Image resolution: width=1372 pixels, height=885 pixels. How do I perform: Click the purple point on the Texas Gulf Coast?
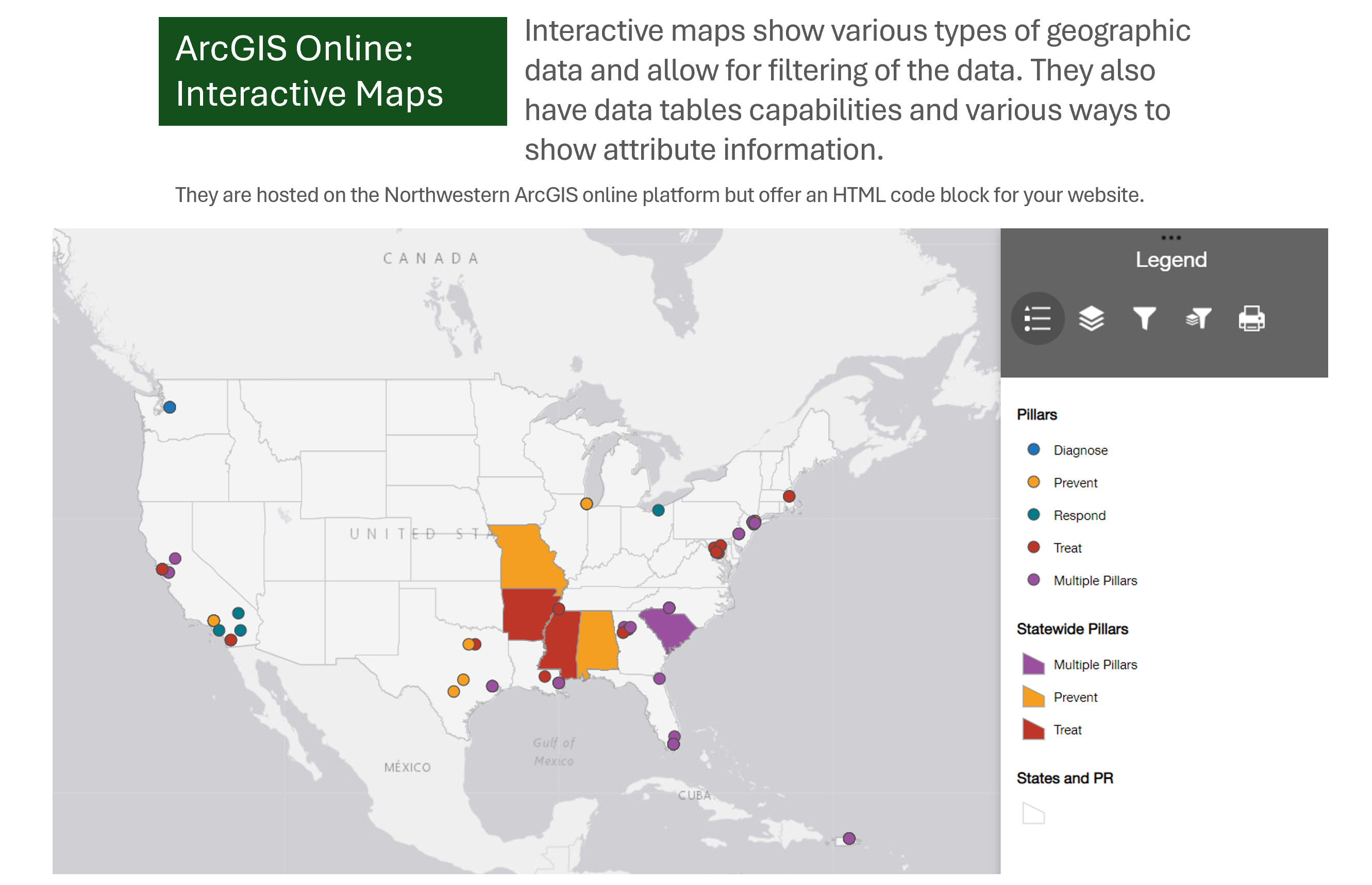coord(492,686)
